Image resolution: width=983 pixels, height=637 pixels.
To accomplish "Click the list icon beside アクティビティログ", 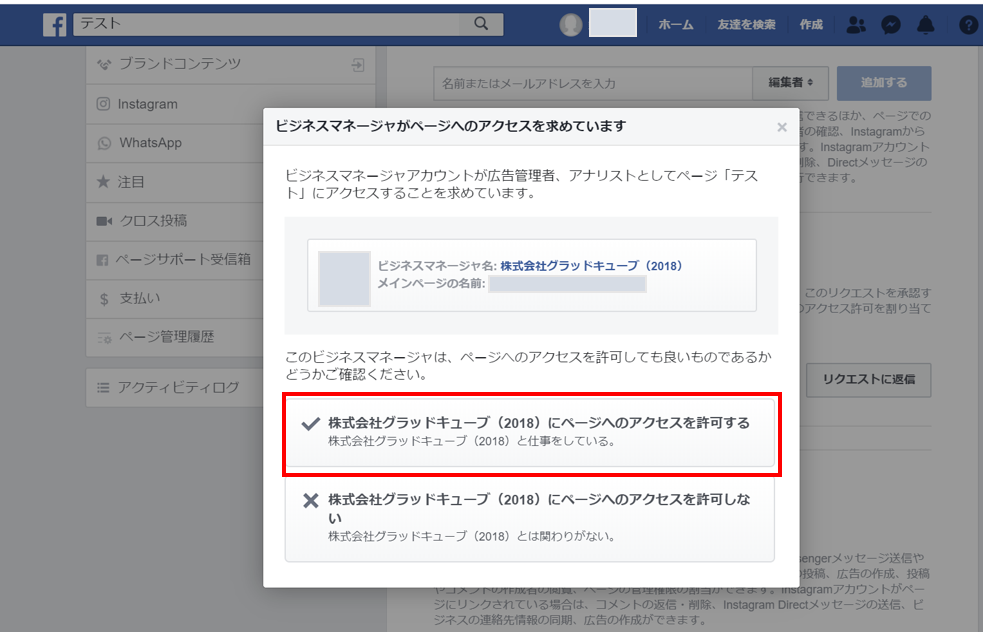I will coord(103,388).
